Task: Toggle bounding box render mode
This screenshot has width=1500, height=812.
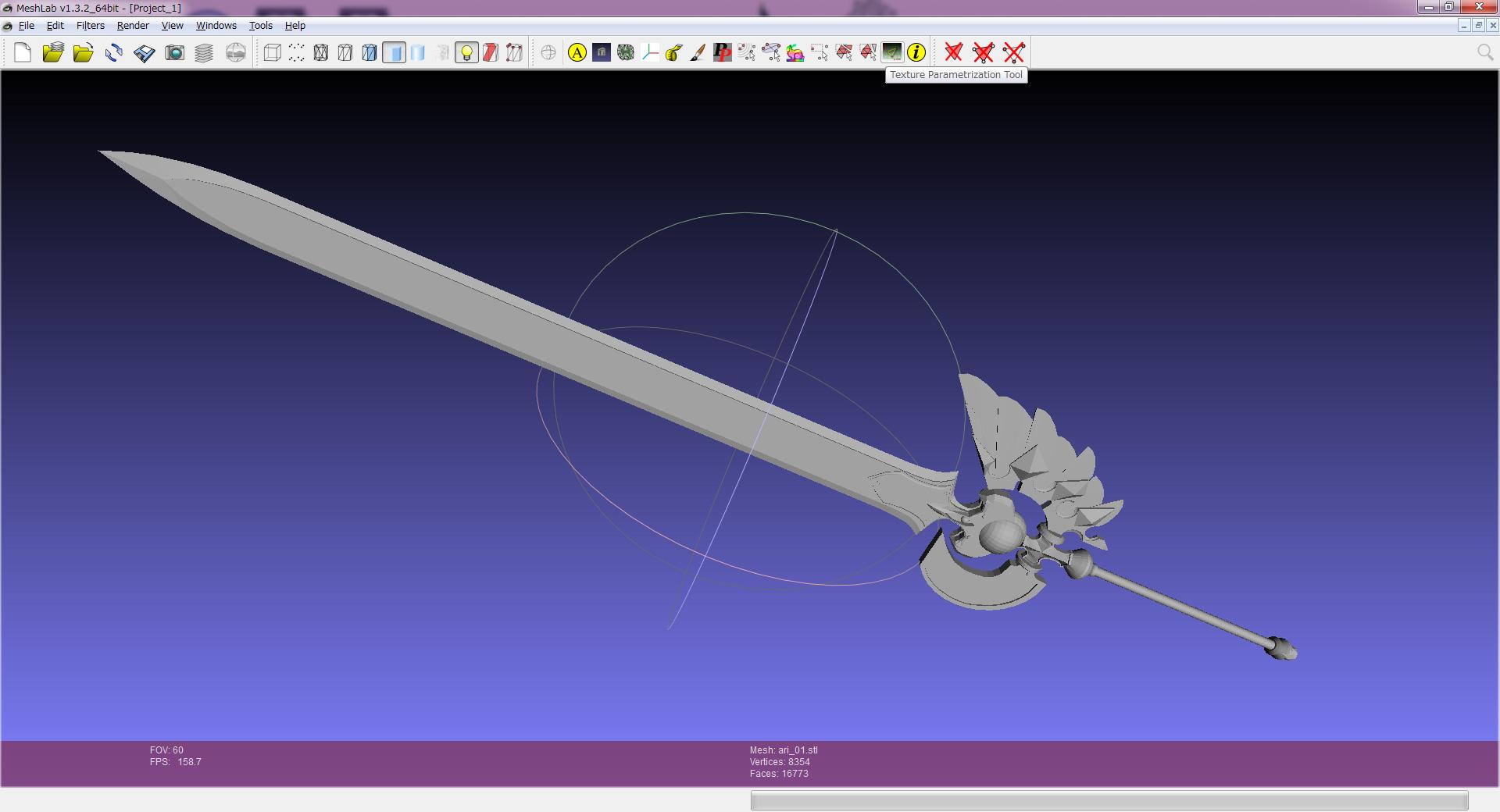Action: tap(272, 52)
